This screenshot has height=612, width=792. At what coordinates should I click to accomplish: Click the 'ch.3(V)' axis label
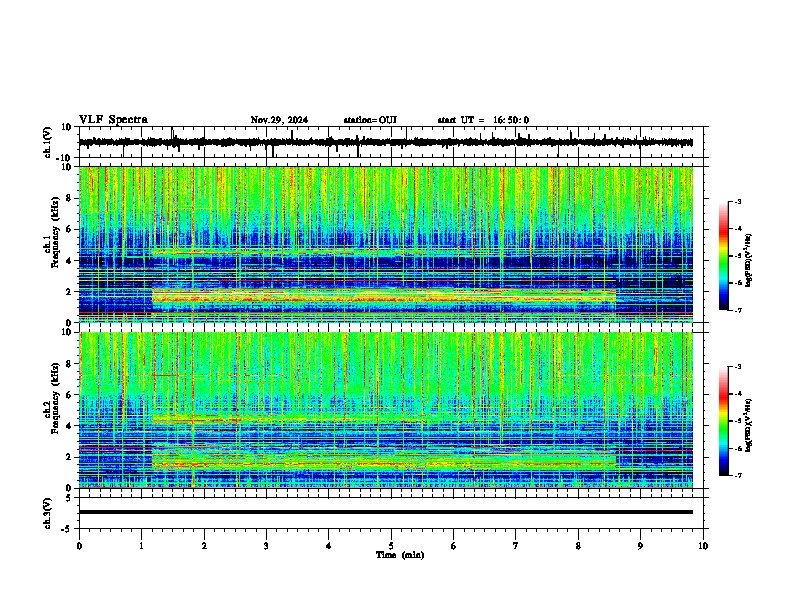[x=48, y=513]
